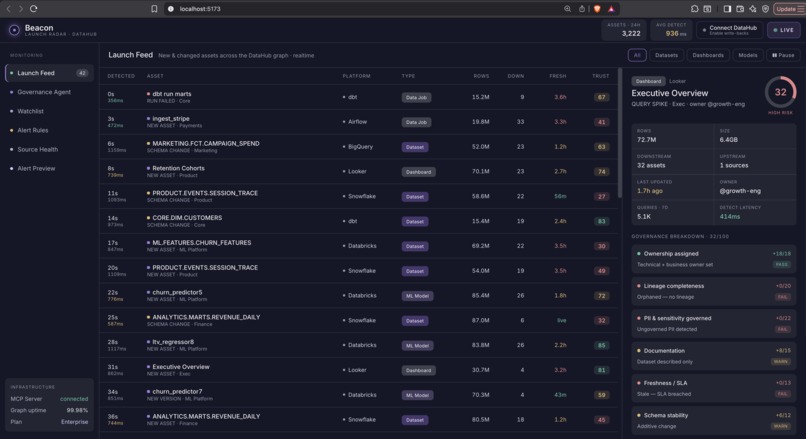Reload the localhost page
Viewport: 806px width, 439px height.
coord(33,9)
